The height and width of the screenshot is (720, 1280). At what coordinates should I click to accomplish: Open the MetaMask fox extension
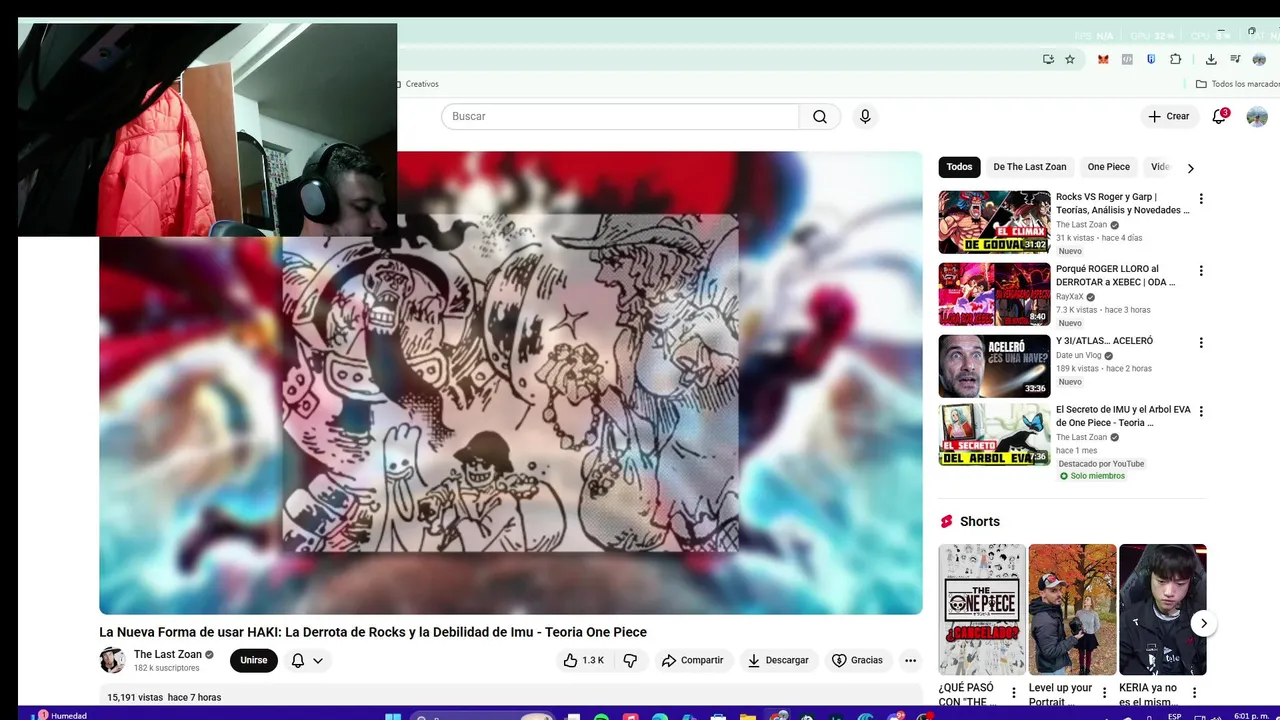[1103, 59]
